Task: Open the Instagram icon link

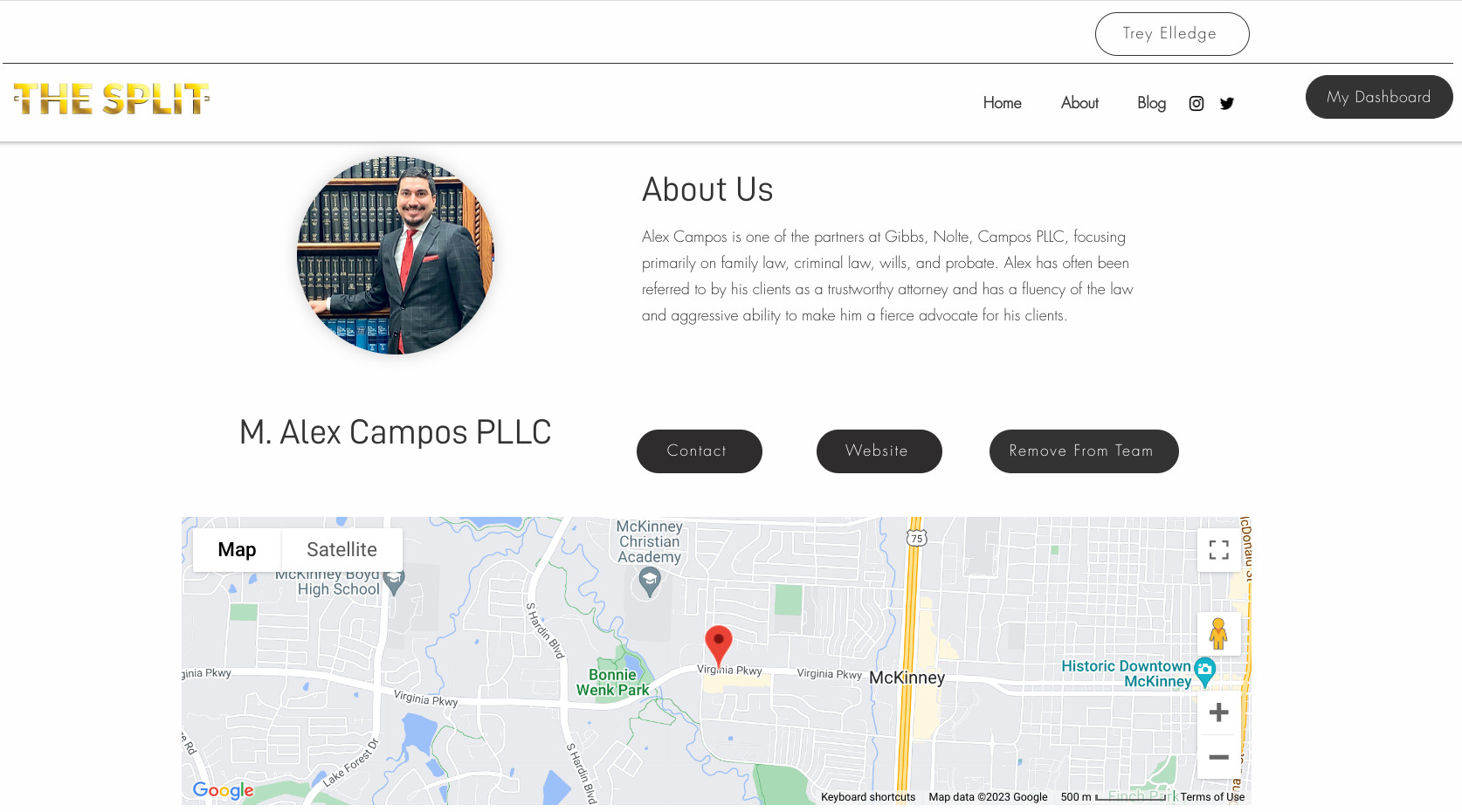Action: pos(1196,104)
